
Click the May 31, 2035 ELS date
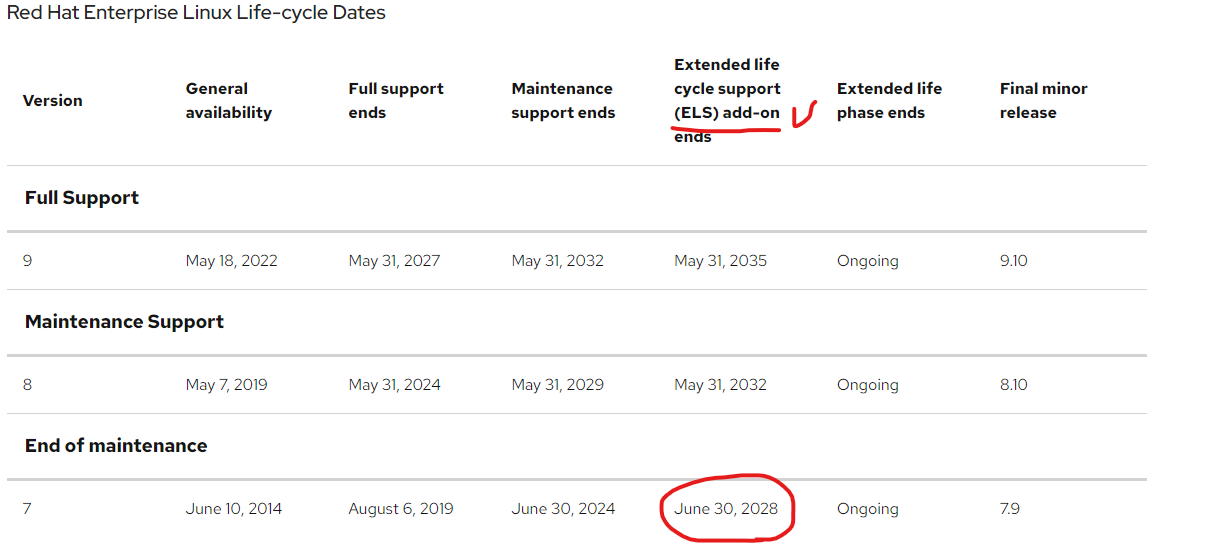click(x=720, y=261)
